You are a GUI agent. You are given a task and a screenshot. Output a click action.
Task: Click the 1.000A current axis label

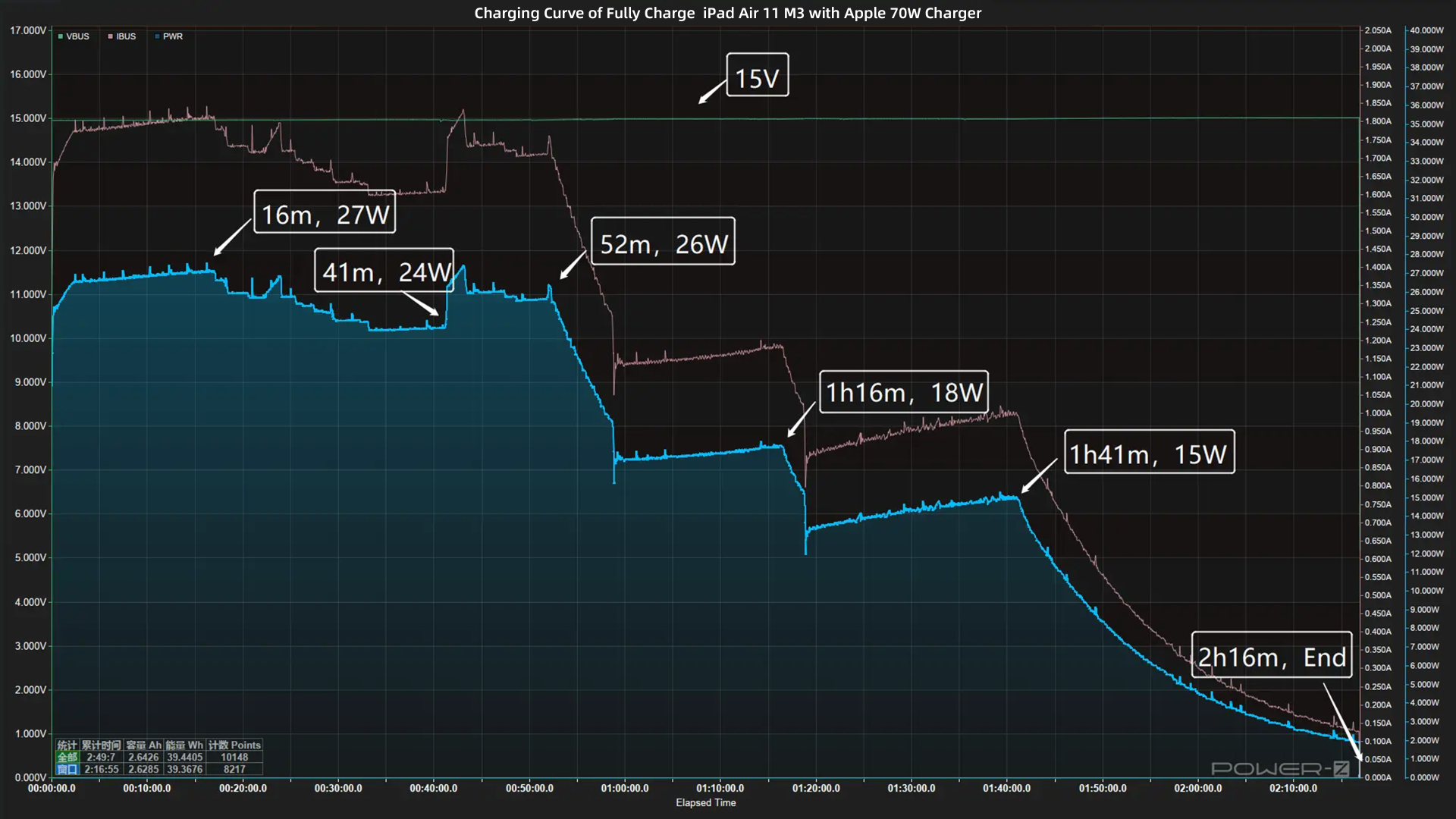pyautogui.click(x=1378, y=413)
